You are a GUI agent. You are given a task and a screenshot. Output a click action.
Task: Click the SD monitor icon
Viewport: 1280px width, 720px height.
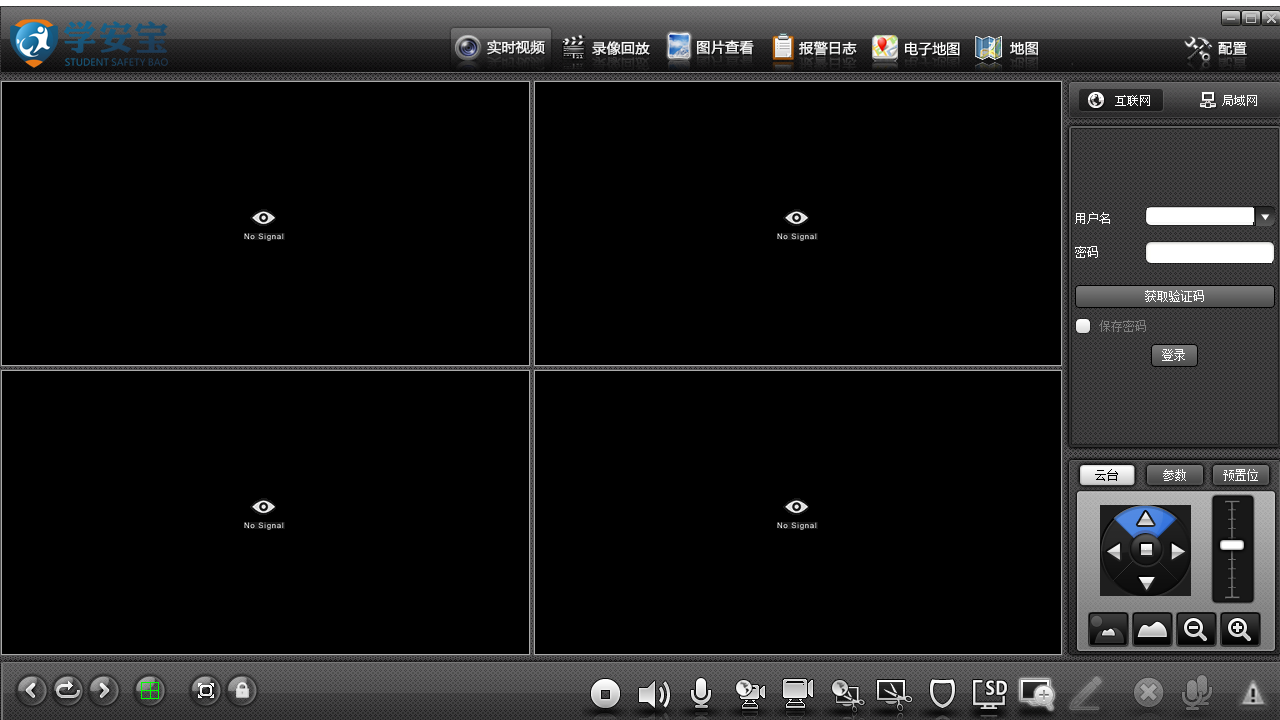pos(990,692)
